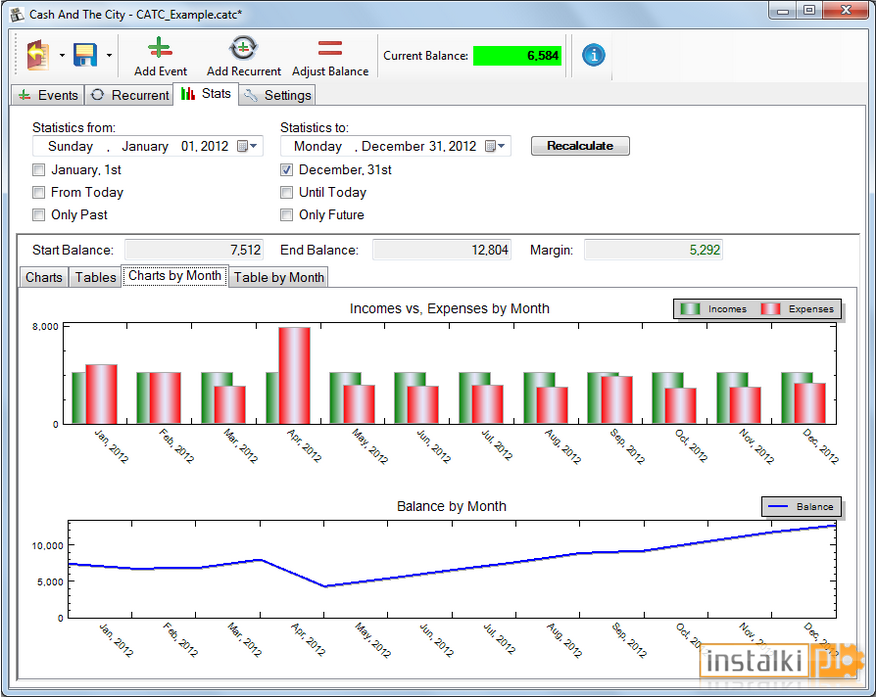
Task: Open the Table by Month tab
Action: point(279,277)
